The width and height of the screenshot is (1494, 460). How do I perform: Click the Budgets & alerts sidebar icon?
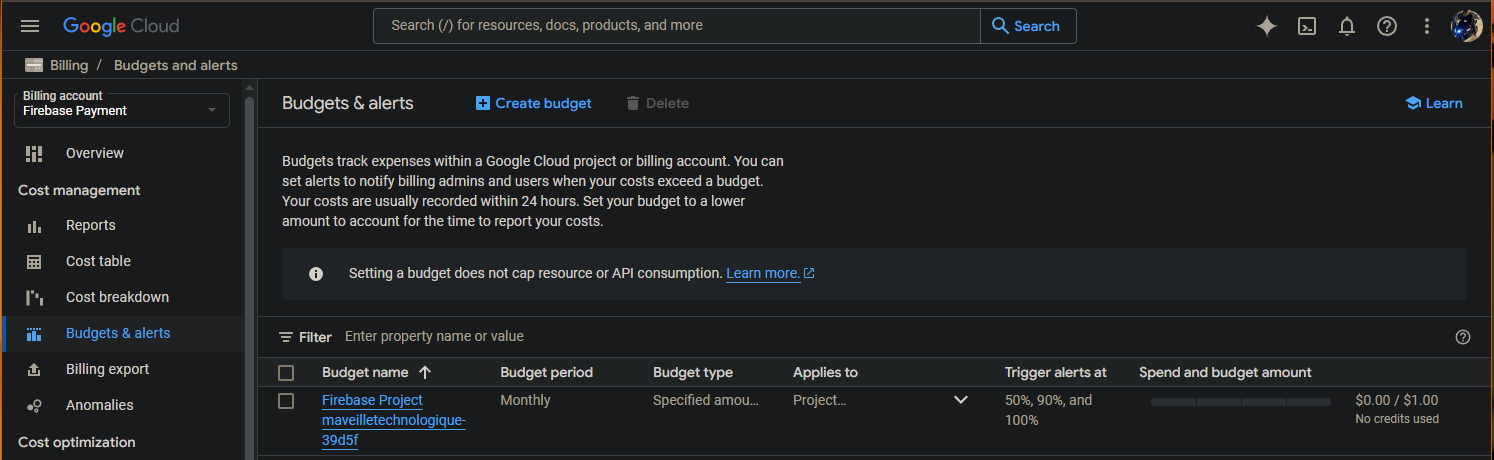click(34, 333)
